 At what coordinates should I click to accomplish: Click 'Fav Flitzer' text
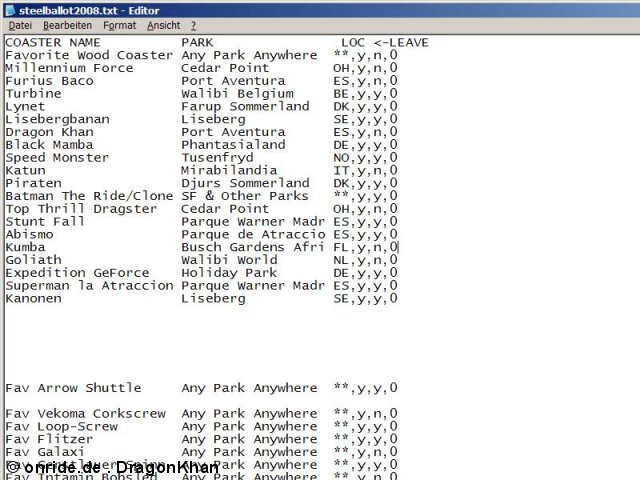tap(49, 439)
